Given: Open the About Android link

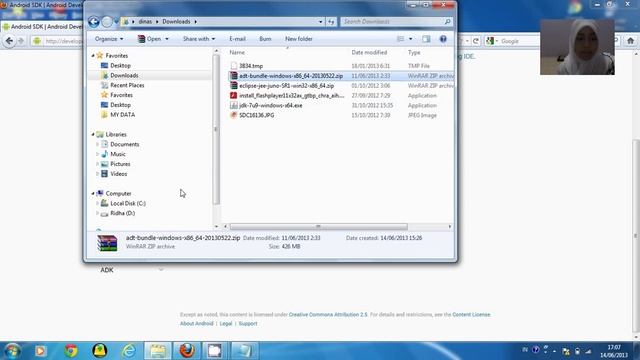Looking at the screenshot, I should click(x=197, y=324).
